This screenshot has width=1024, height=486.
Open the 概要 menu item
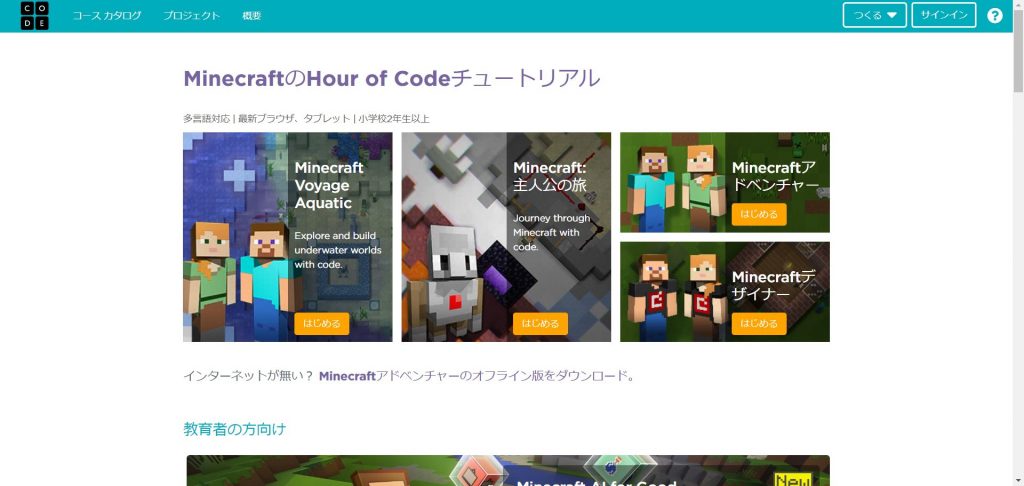251,16
